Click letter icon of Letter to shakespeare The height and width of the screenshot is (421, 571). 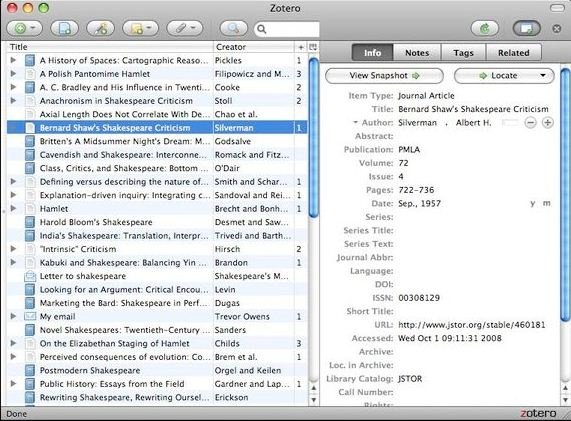[30, 276]
